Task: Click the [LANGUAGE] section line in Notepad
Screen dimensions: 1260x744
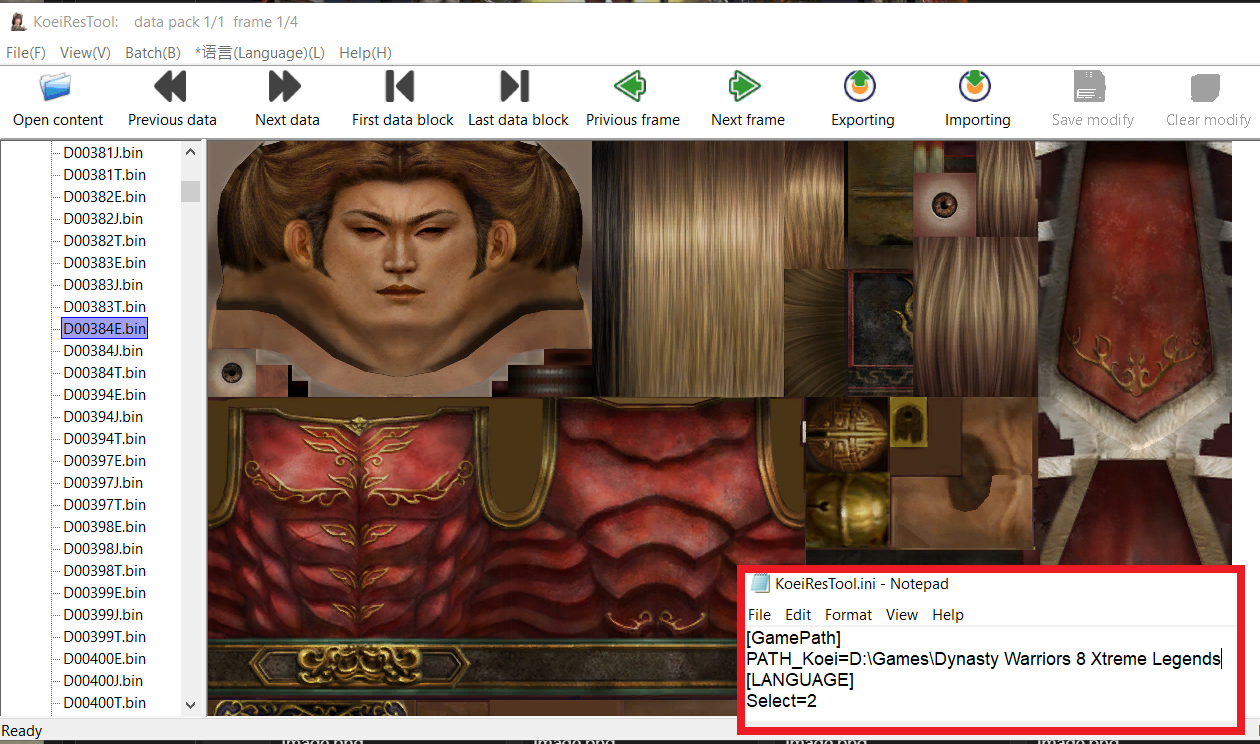Action: click(800, 680)
